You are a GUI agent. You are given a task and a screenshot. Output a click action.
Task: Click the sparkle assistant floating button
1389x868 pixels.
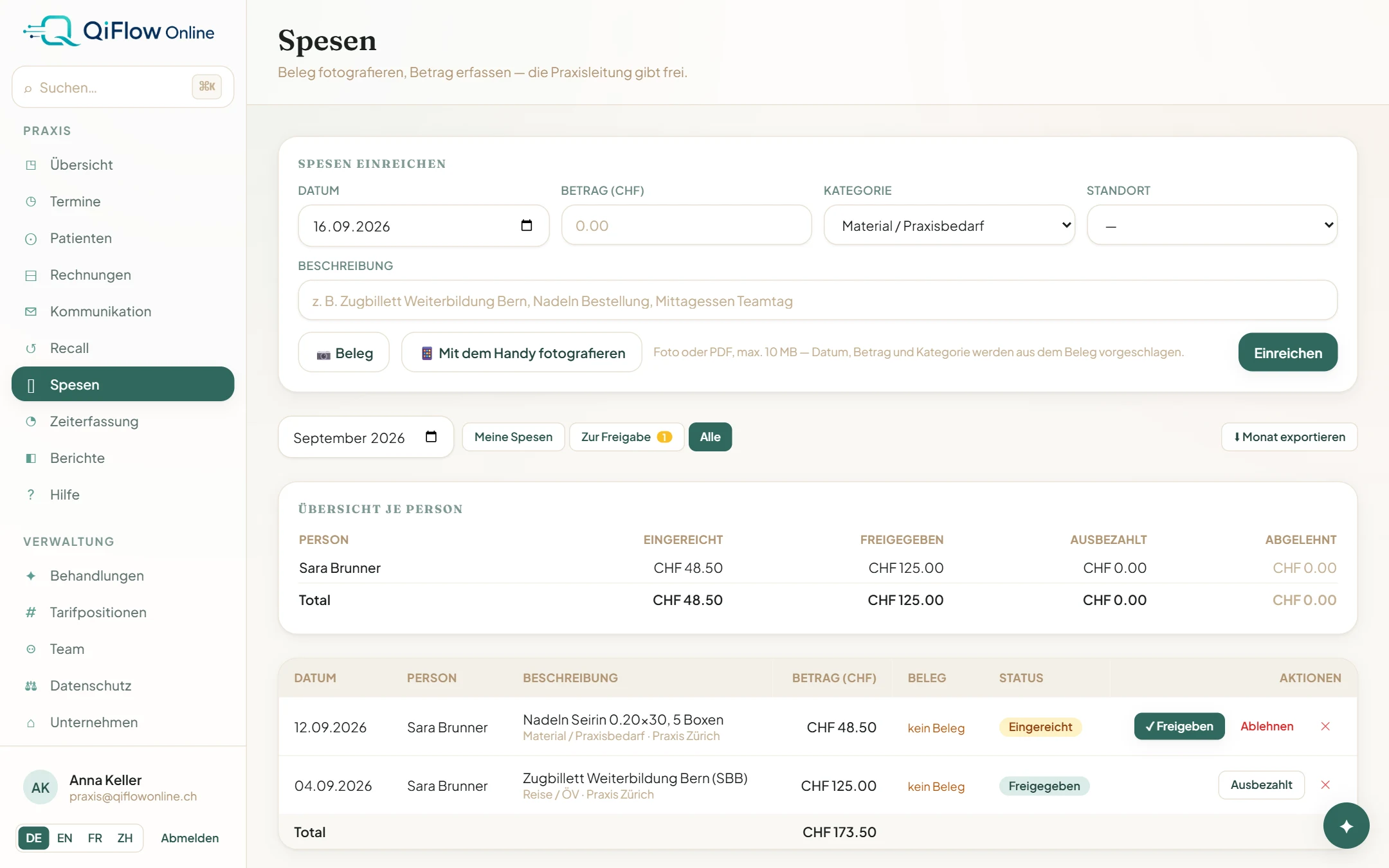[x=1346, y=826]
